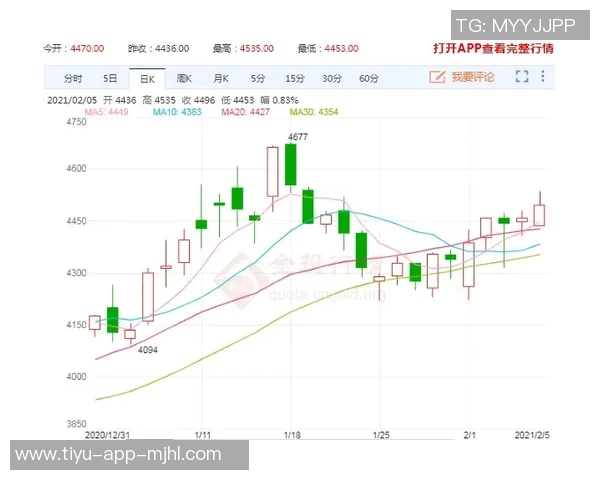Image resolution: width=600 pixels, height=480 pixels.
Task: Click the 低 4453 low value in data row
Action: 238,100
